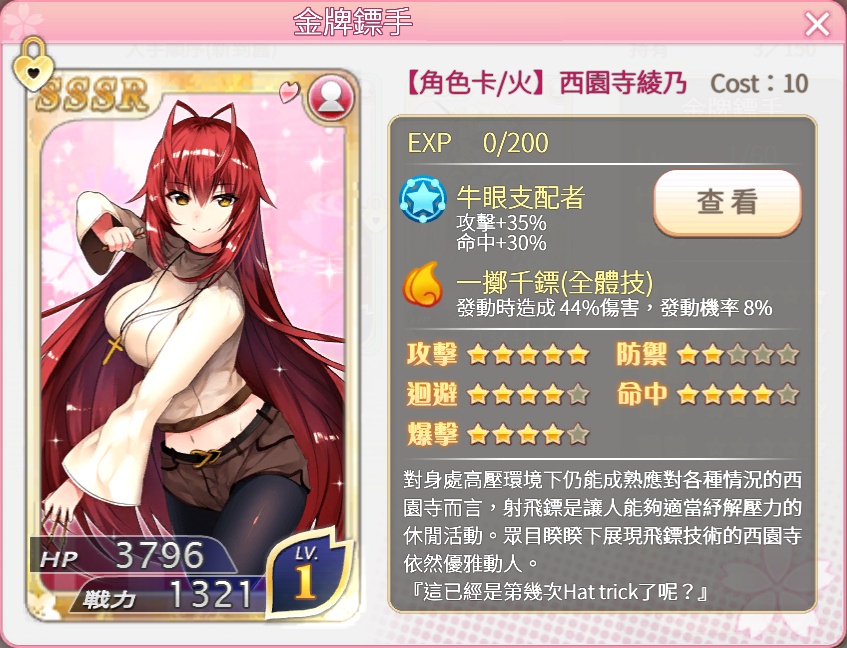Select the HP 3796 stat bar
This screenshot has width=847, height=648.
coord(132,556)
